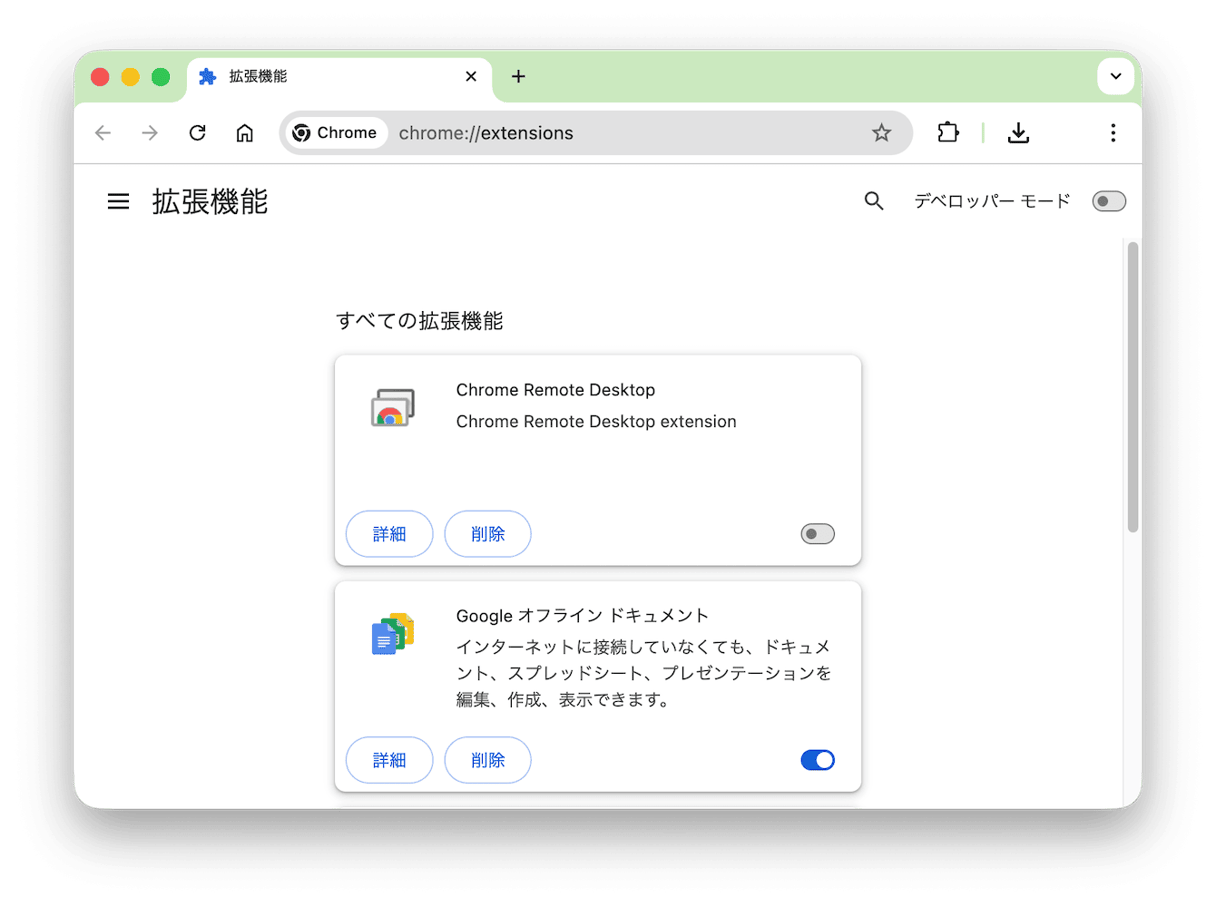This screenshot has height=906, width=1216.
Task: Click the Chrome Remote Desktop extension icon
Action: pyautogui.click(x=392, y=407)
